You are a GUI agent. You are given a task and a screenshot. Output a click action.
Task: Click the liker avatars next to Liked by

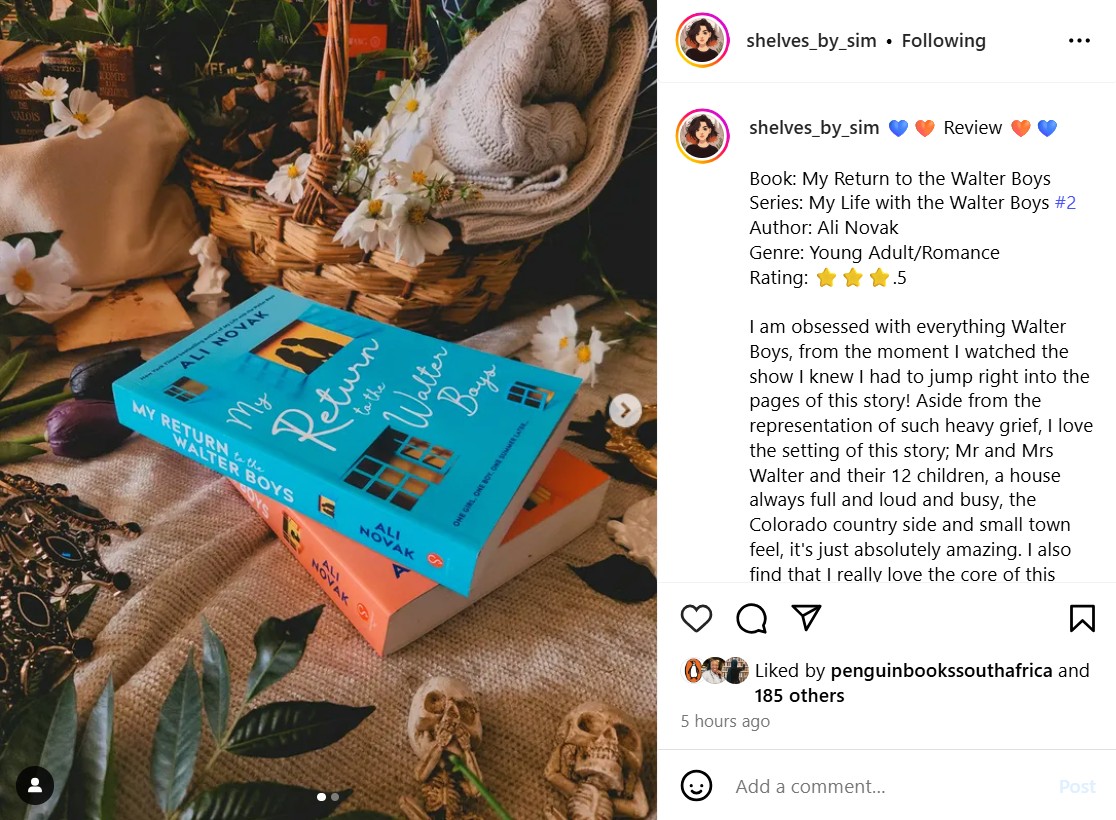tap(715, 671)
